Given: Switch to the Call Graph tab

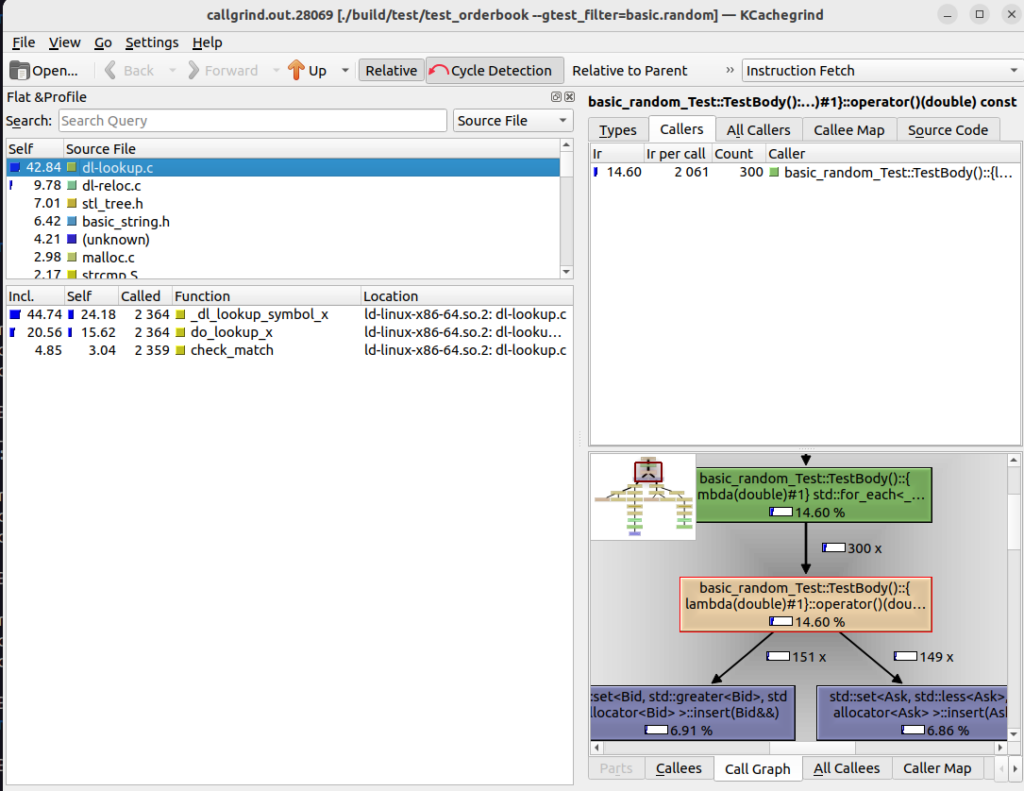Looking at the screenshot, I should pos(758,769).
